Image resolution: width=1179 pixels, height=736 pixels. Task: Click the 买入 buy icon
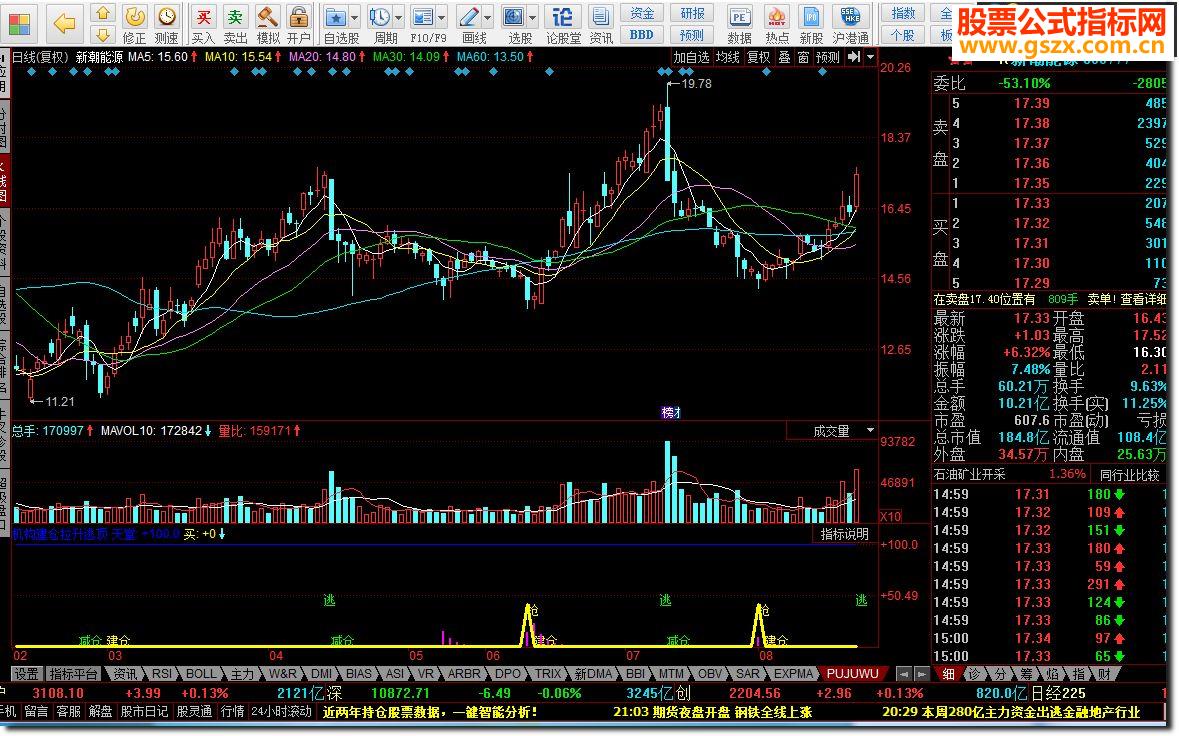click(203, 23)
